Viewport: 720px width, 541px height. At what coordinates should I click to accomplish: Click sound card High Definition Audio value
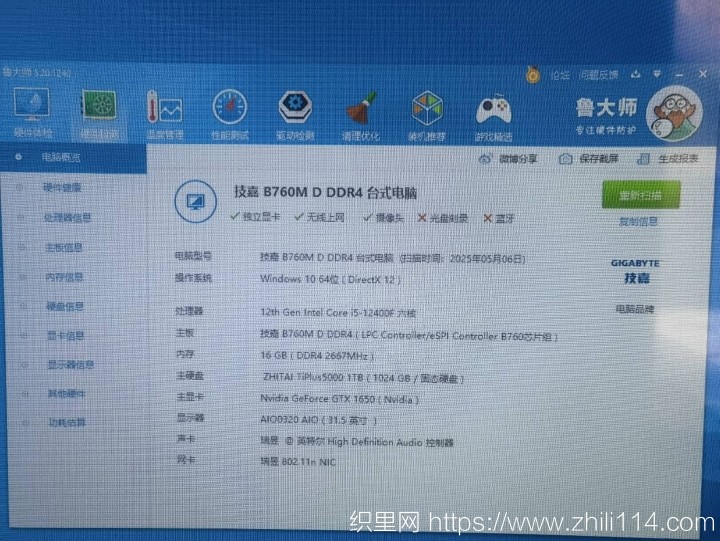[357, 442]
